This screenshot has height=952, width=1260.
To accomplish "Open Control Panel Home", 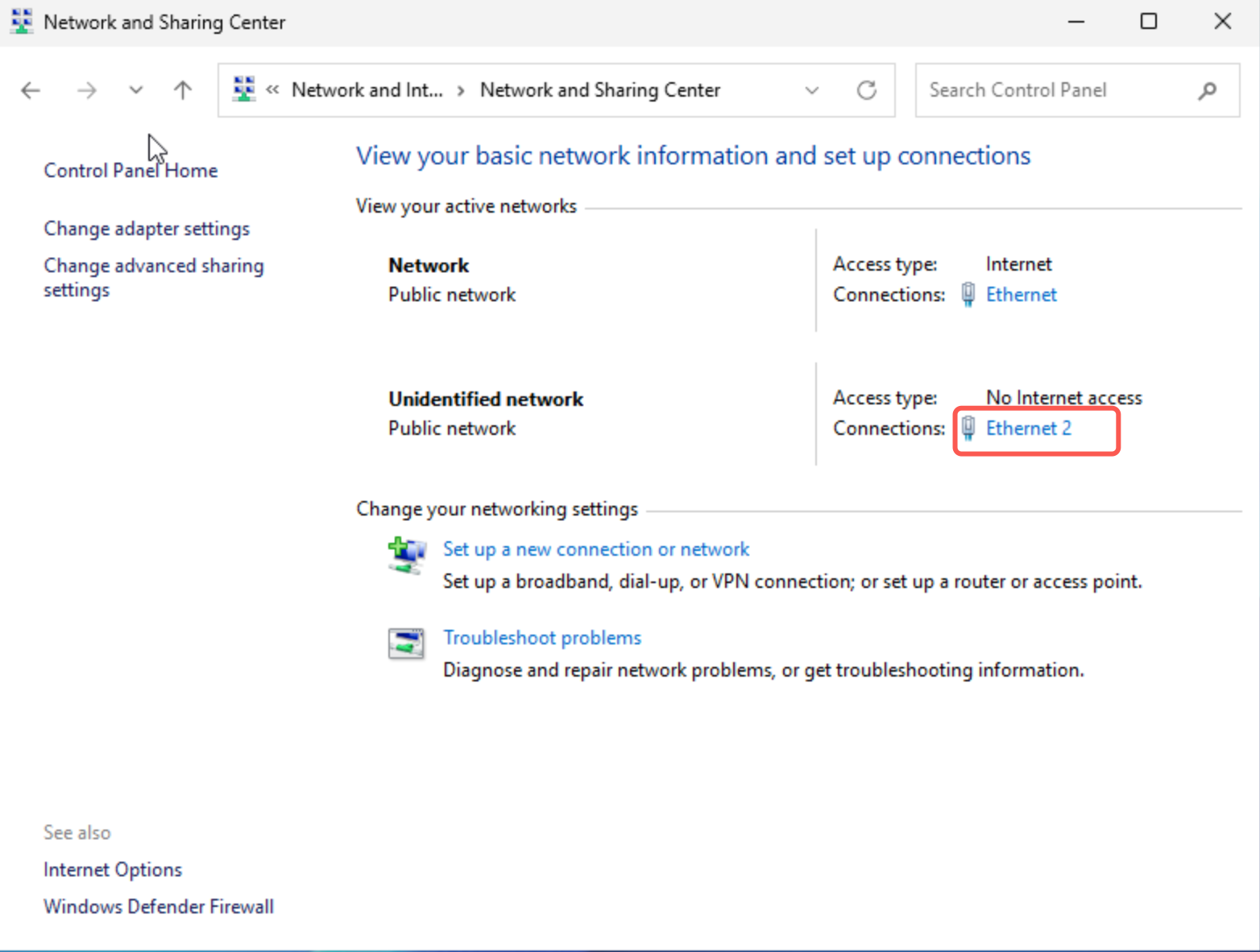I will pos(131,171).
